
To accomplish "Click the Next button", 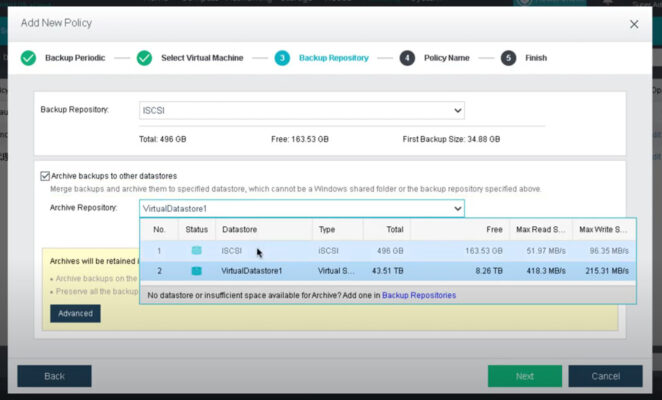I will 525,376.
